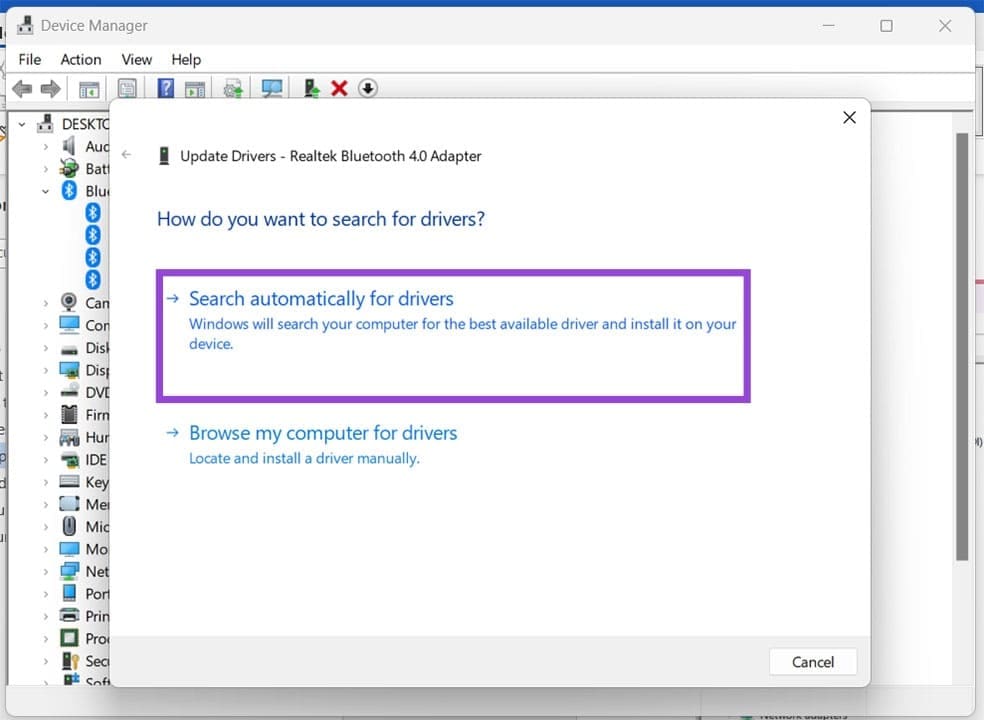Click the Disable device down-arrow icon
This screenshot has width=984, height=720.
pyautogui.click(x=368, y=88)
